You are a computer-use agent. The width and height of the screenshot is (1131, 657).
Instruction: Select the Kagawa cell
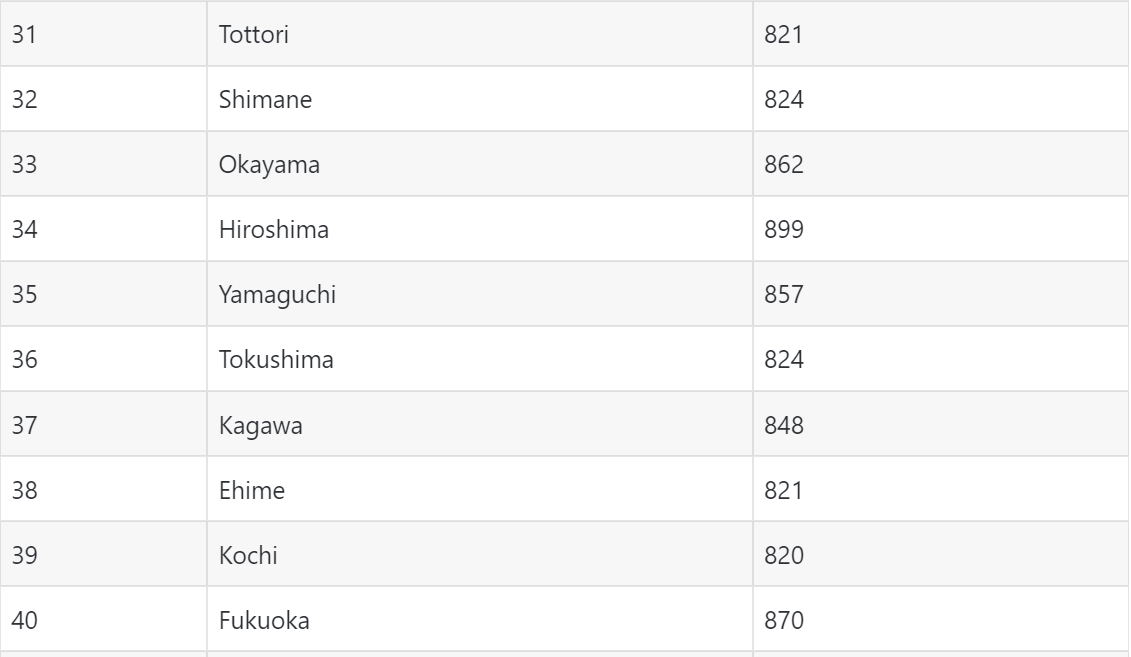(480, 424)
